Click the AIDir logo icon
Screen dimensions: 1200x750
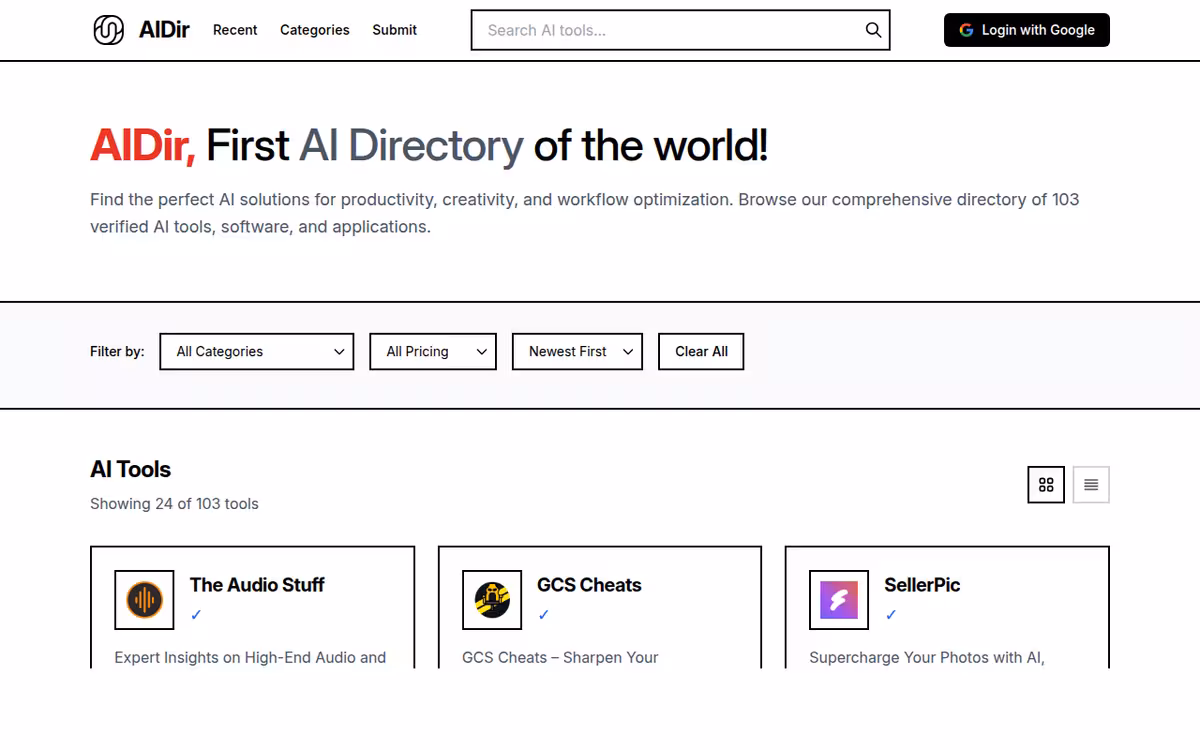click(x=108, y=30)
